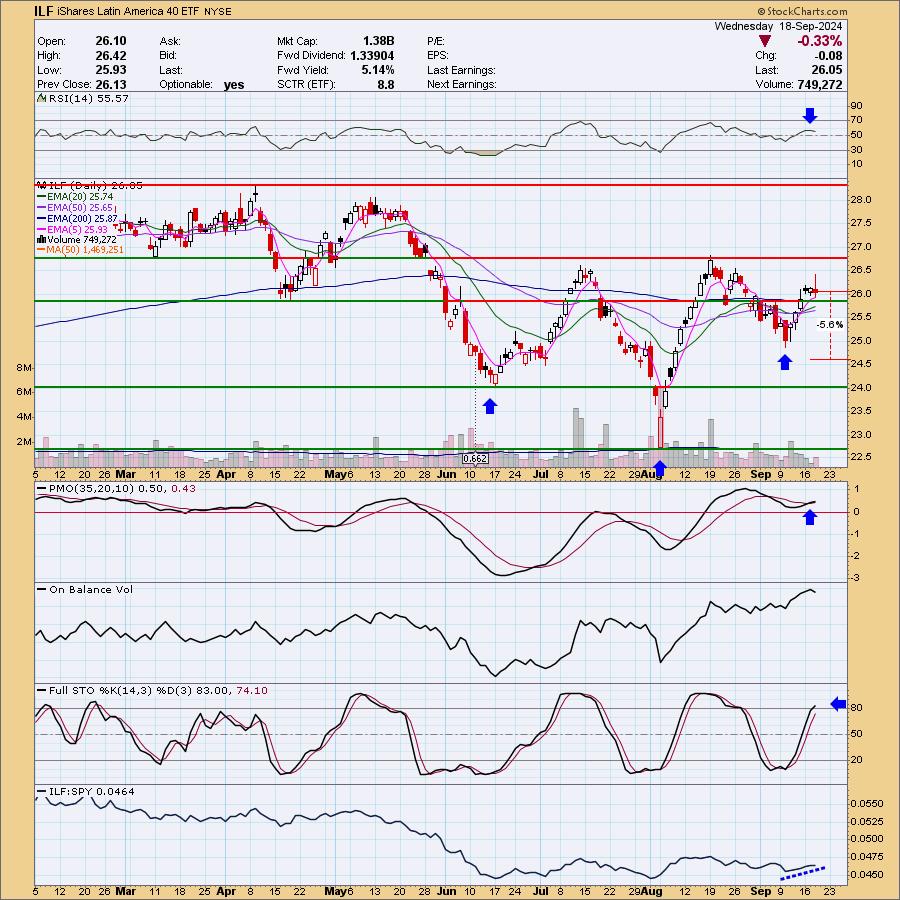Select the 2M volume axis label

pyautogui.click(x=24, y=442)
